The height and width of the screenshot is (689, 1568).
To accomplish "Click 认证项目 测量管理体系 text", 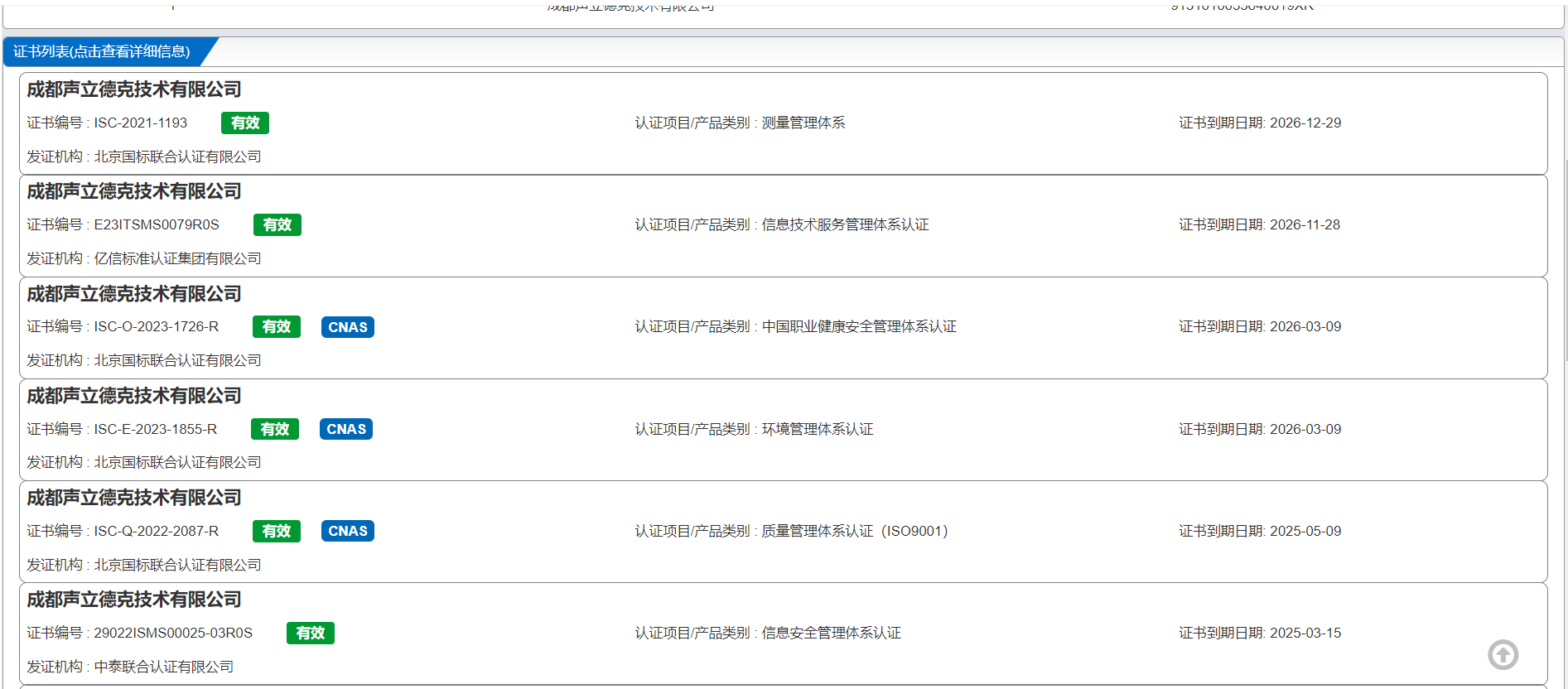I will (x=803, y=123).
